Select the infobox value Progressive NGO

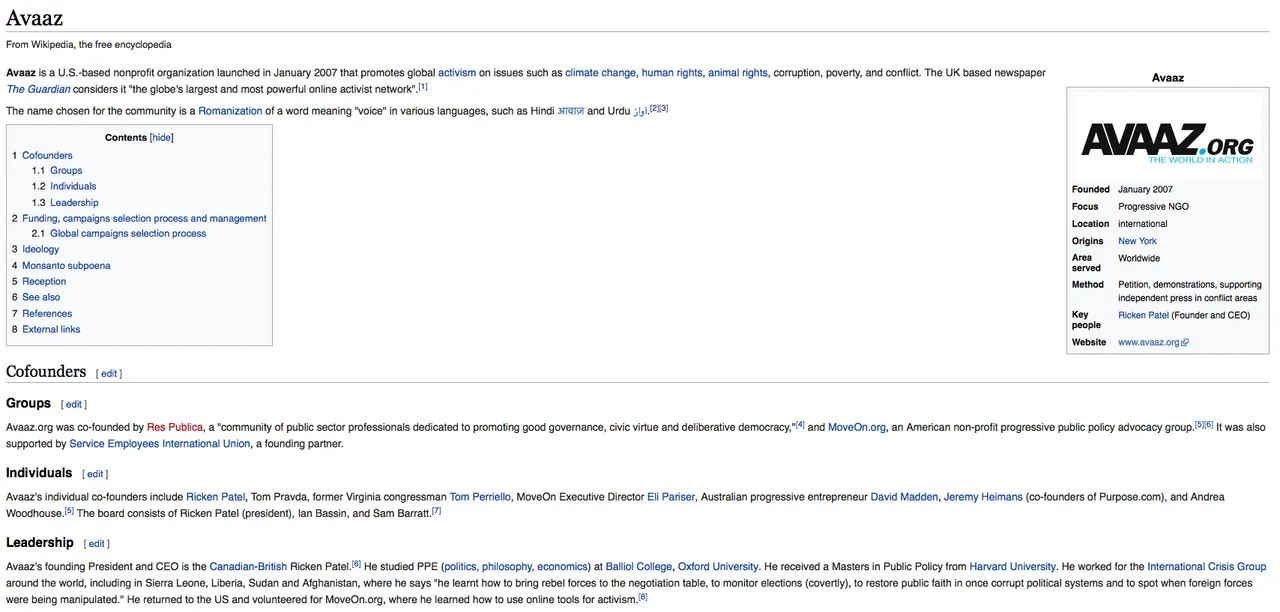click(x=1153, y=207)
